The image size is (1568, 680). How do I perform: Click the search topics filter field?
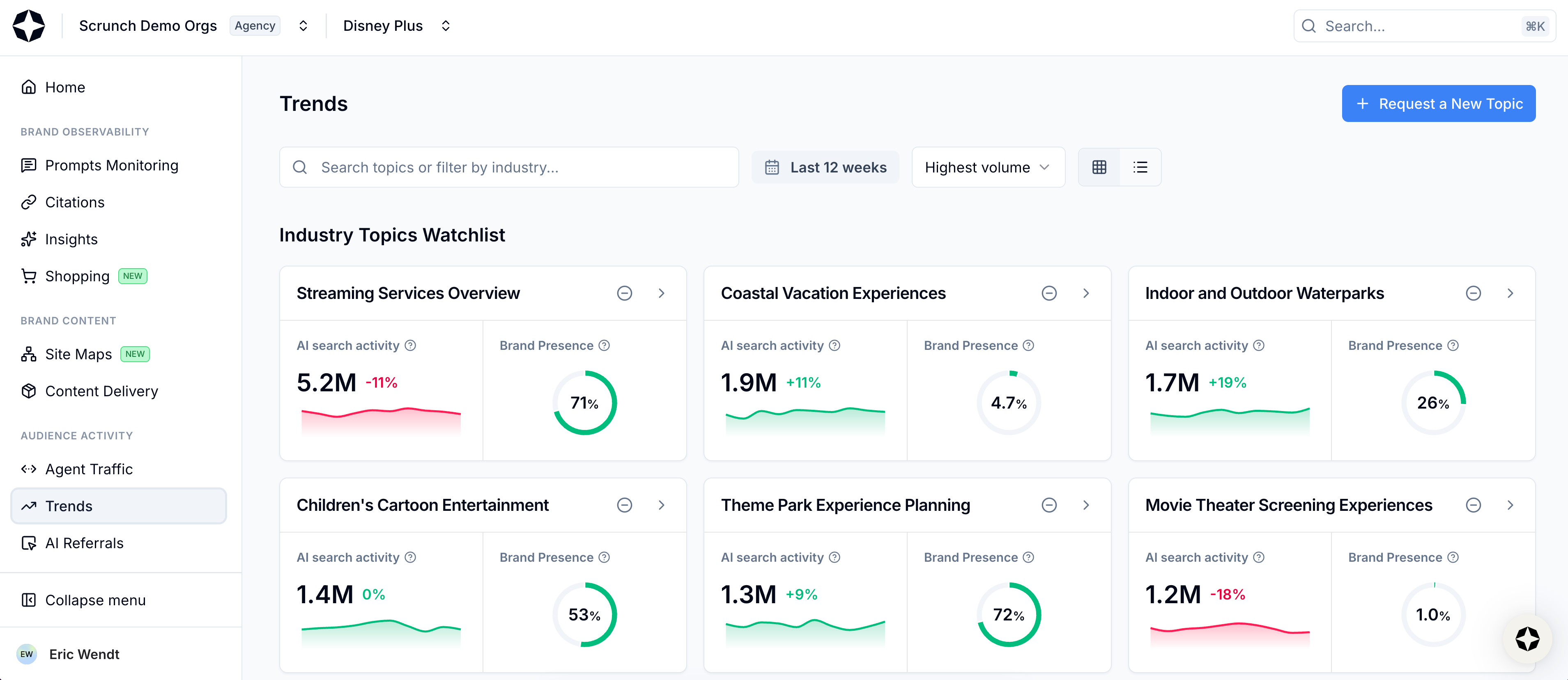pos(508,168)
